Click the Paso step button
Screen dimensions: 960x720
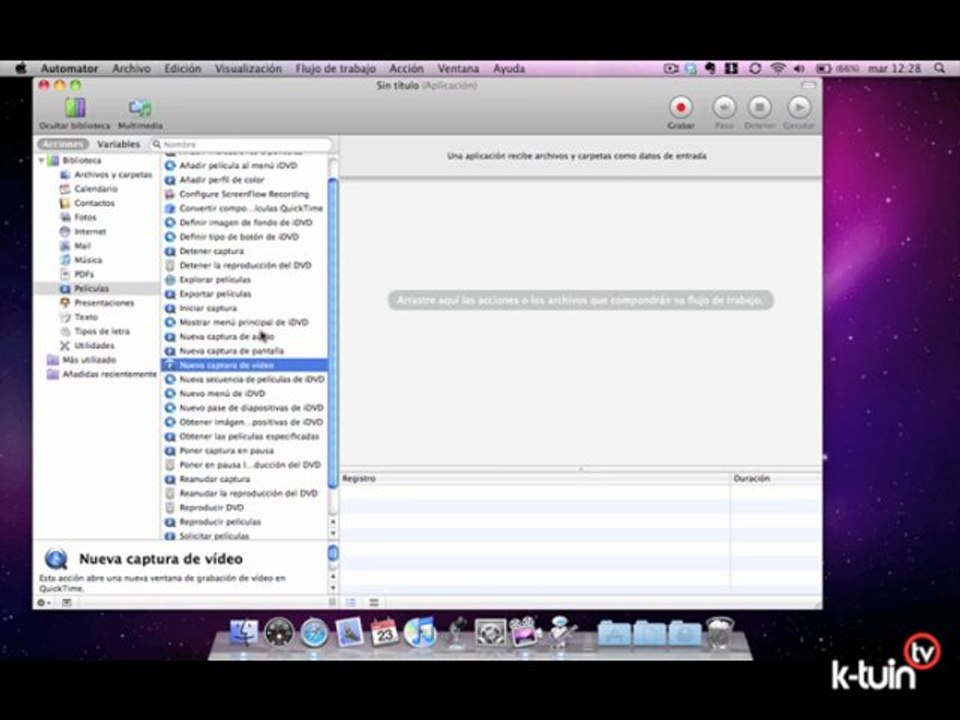(724, 108)
